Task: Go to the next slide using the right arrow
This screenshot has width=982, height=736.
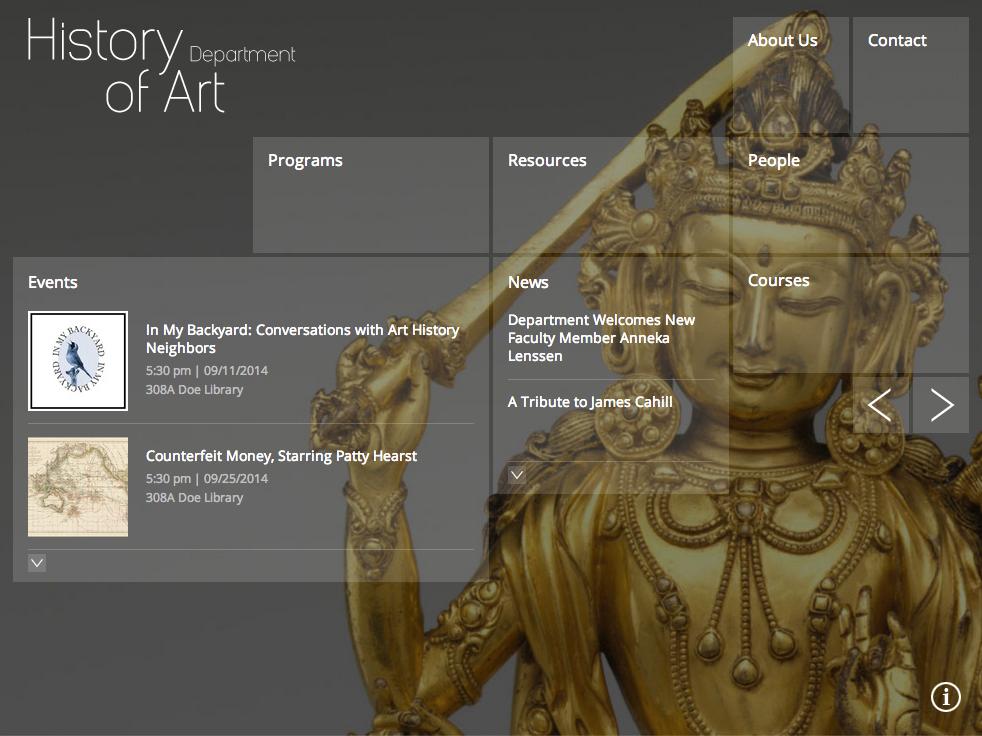Action: click(x=941, y=405)
